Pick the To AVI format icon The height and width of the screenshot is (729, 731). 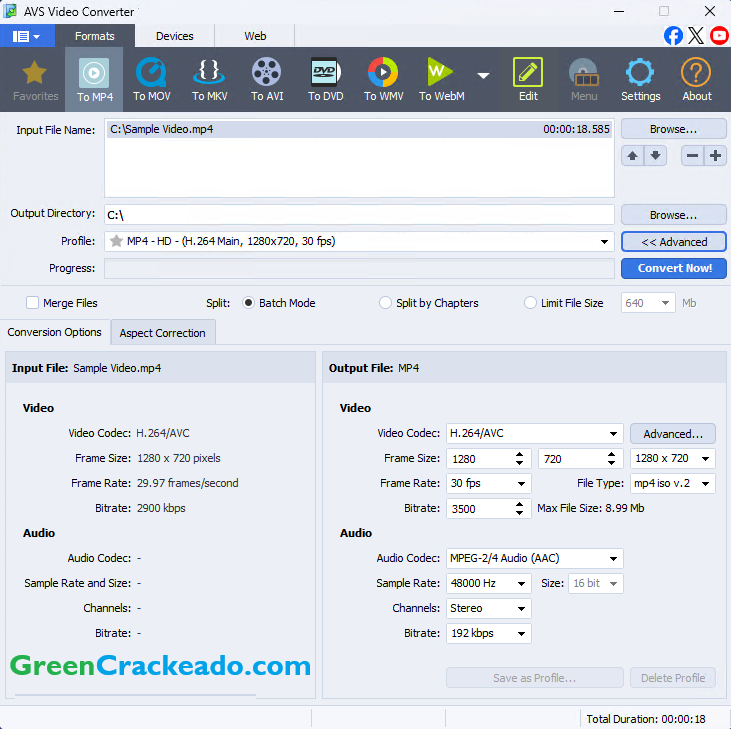pyautogui.click(x=267, y=80)
